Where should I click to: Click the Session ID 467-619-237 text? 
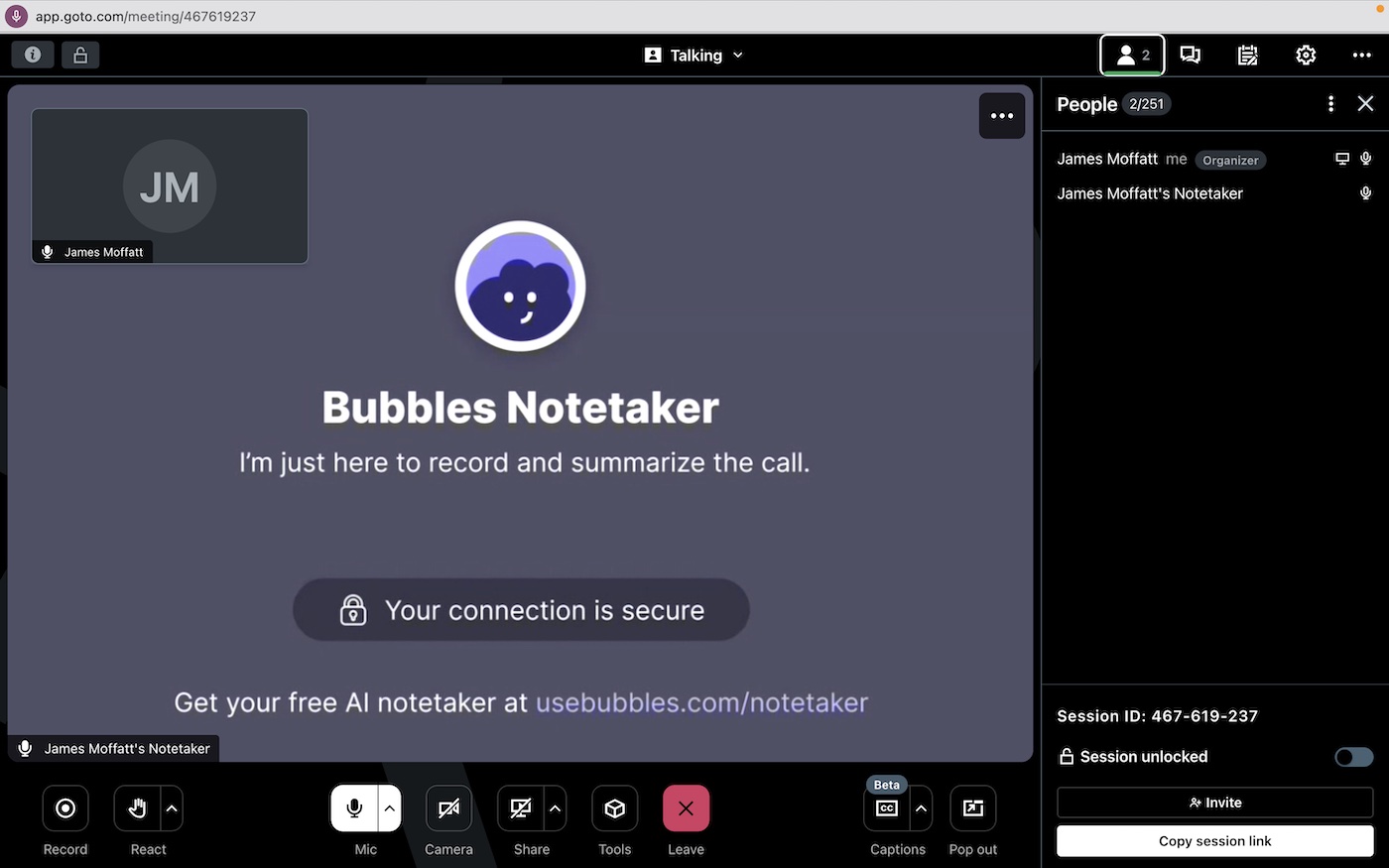pos(1157,716)
